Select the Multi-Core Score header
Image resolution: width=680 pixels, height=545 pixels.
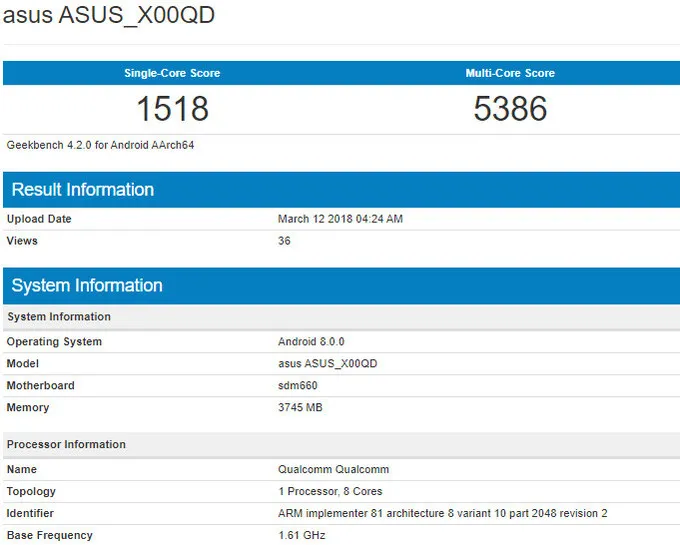[510, 73]
